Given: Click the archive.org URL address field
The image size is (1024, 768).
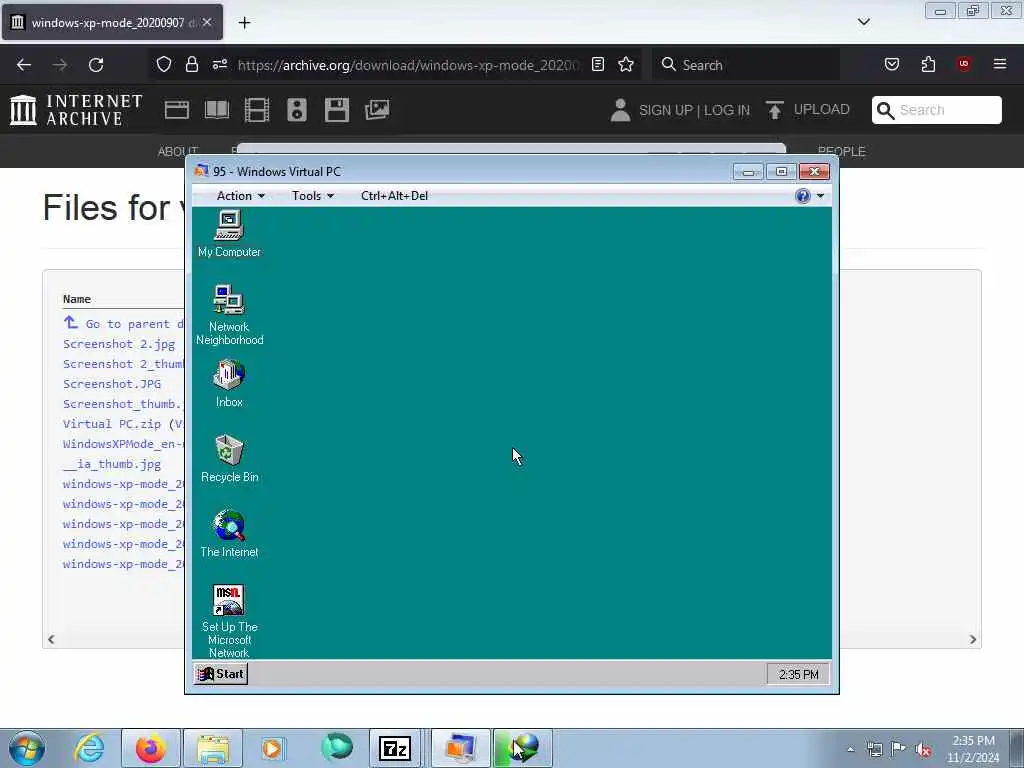Looking at the screenshot, I should (x=408, y=65).
